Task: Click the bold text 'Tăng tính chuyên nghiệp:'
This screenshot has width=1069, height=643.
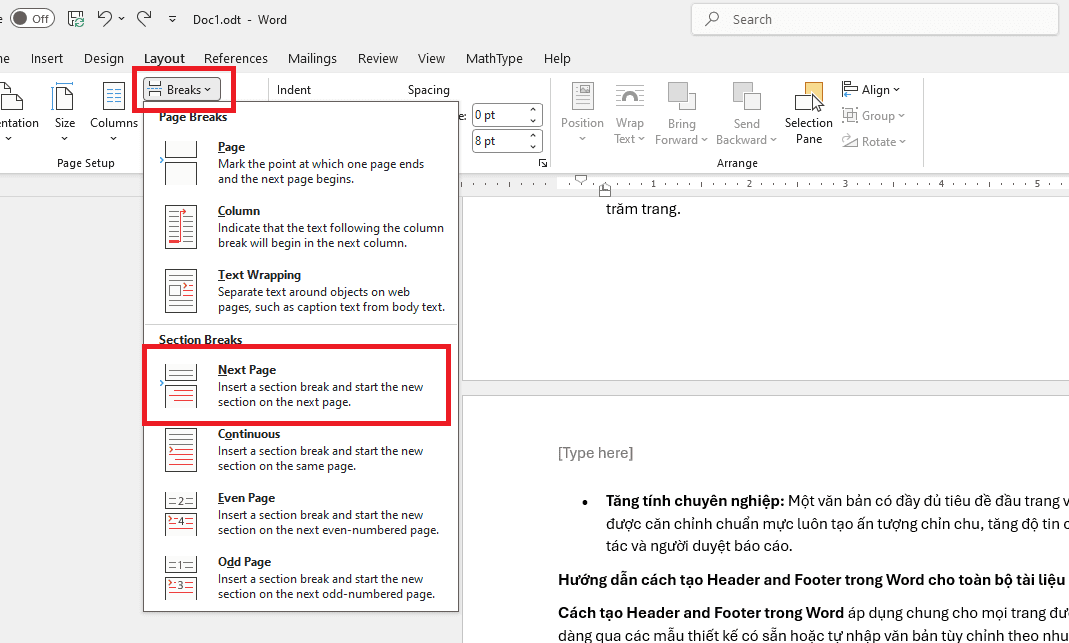Action: pyautogui.click(x=695, y=501)
